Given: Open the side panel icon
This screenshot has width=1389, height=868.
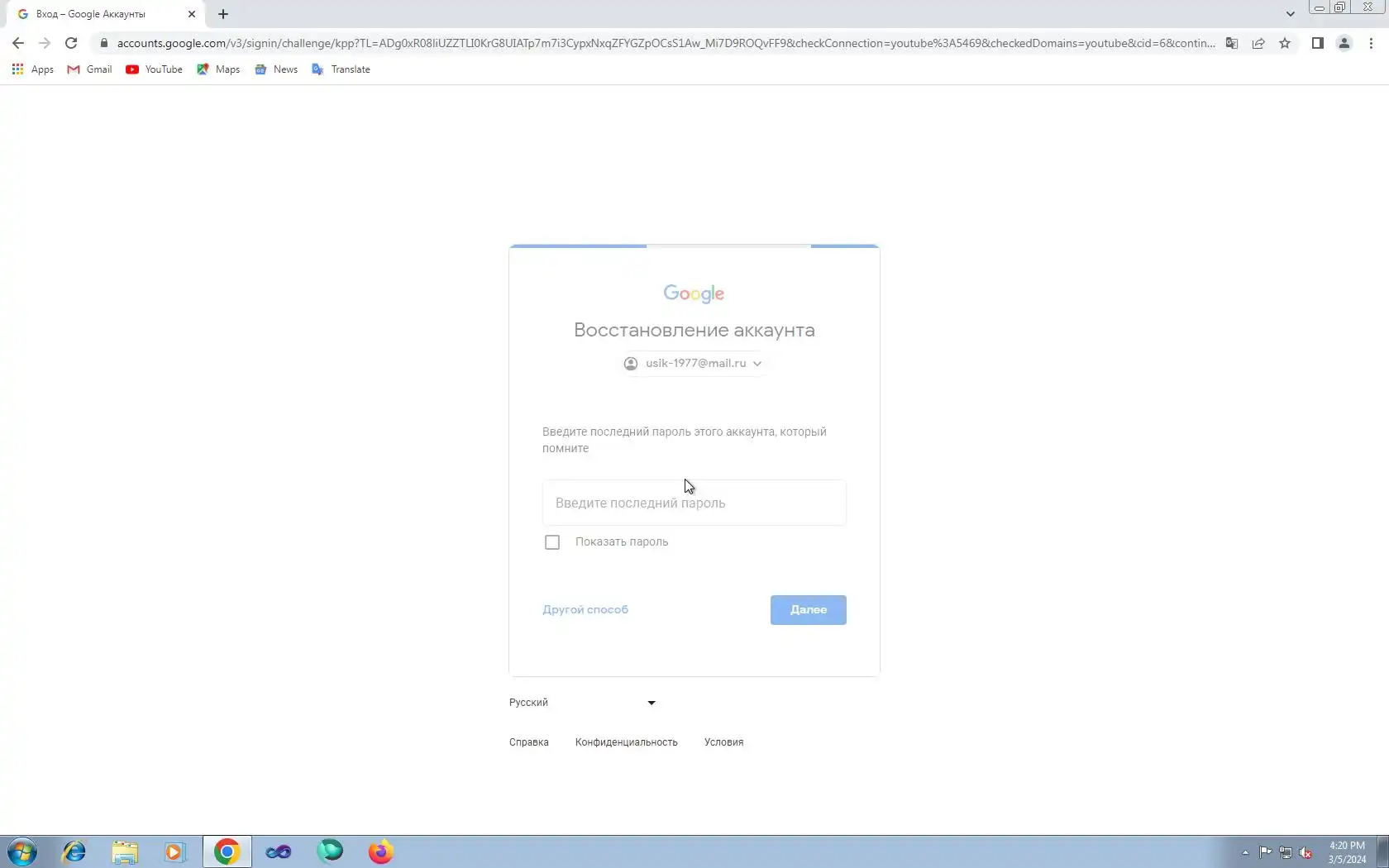Looking at the screenshot, I should point(1318,43).
